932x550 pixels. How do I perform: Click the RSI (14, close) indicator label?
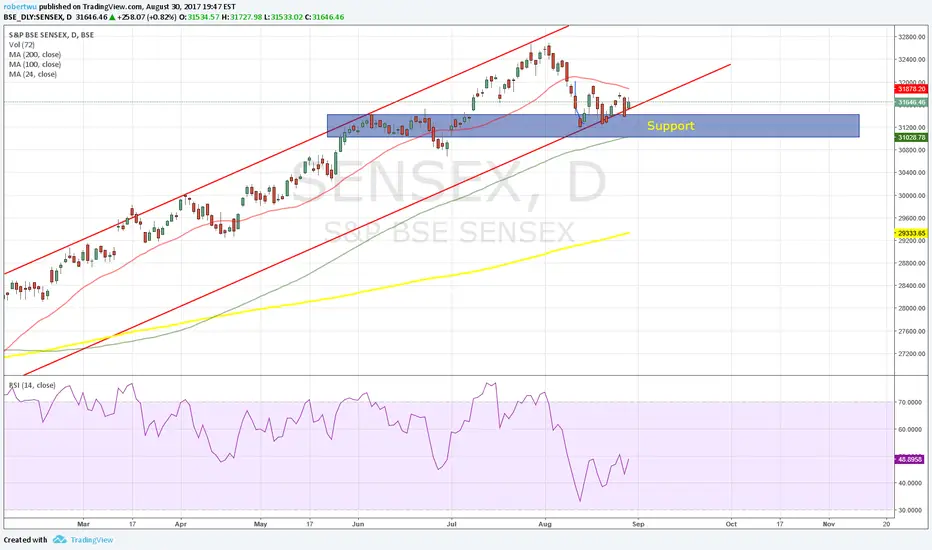[x=32, y=385]
